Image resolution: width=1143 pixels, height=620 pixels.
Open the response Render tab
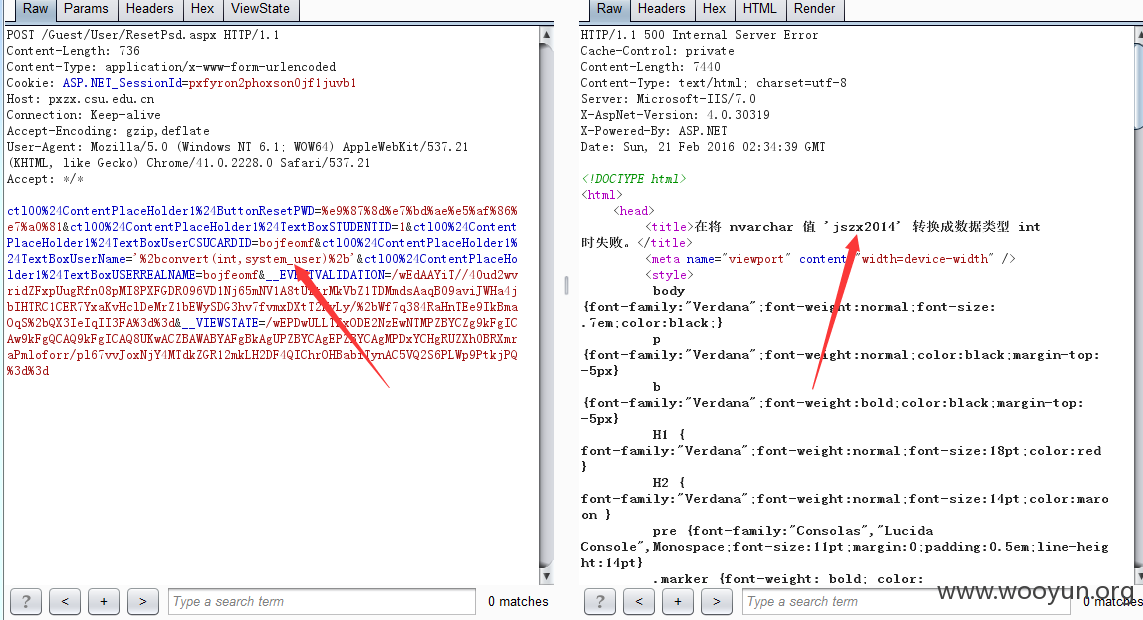pos(814,9)
